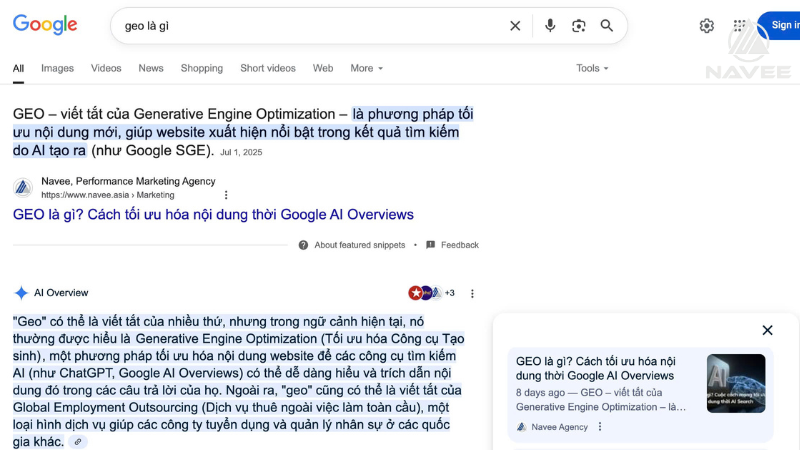Open quick settings gear icon
800x450 pixels.
[x=706, y=26]
